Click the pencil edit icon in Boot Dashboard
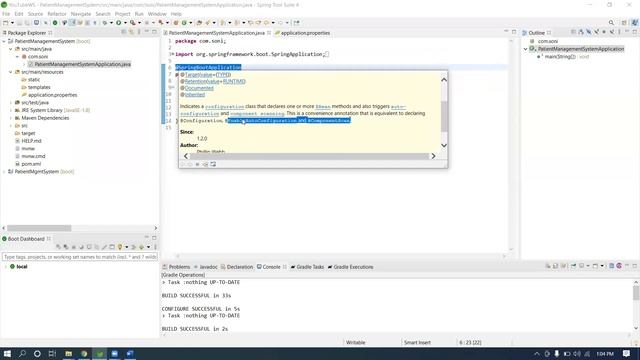 104,247
